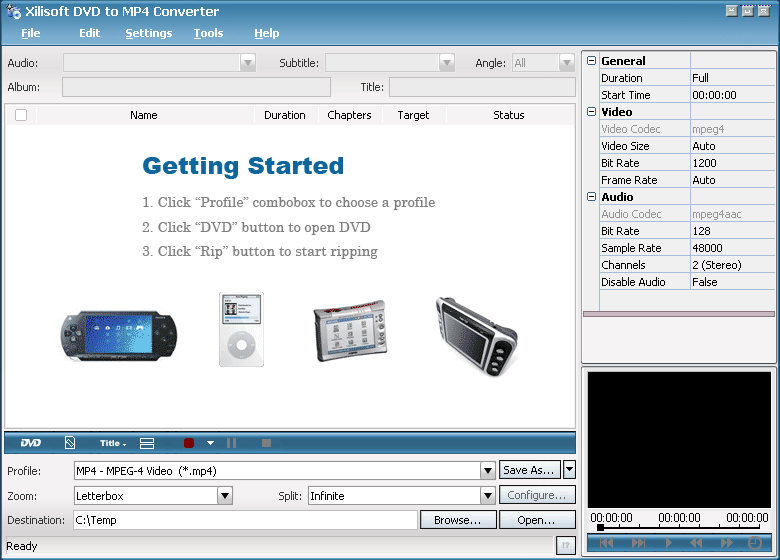Collapse the Video properties section
The width and height of the screenshot is (780, 560).
click(x=591, y=111)
